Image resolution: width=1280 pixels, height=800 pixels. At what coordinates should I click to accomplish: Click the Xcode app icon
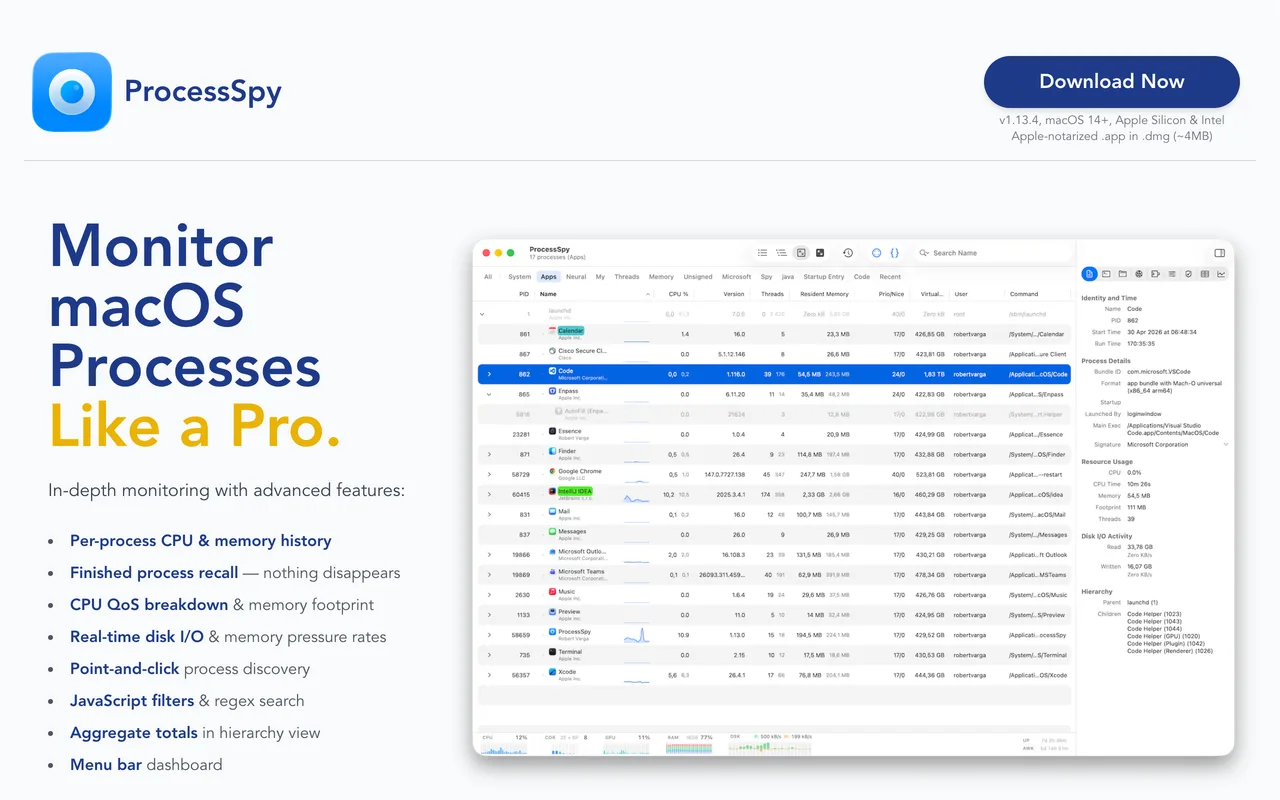tap(552, 671)
